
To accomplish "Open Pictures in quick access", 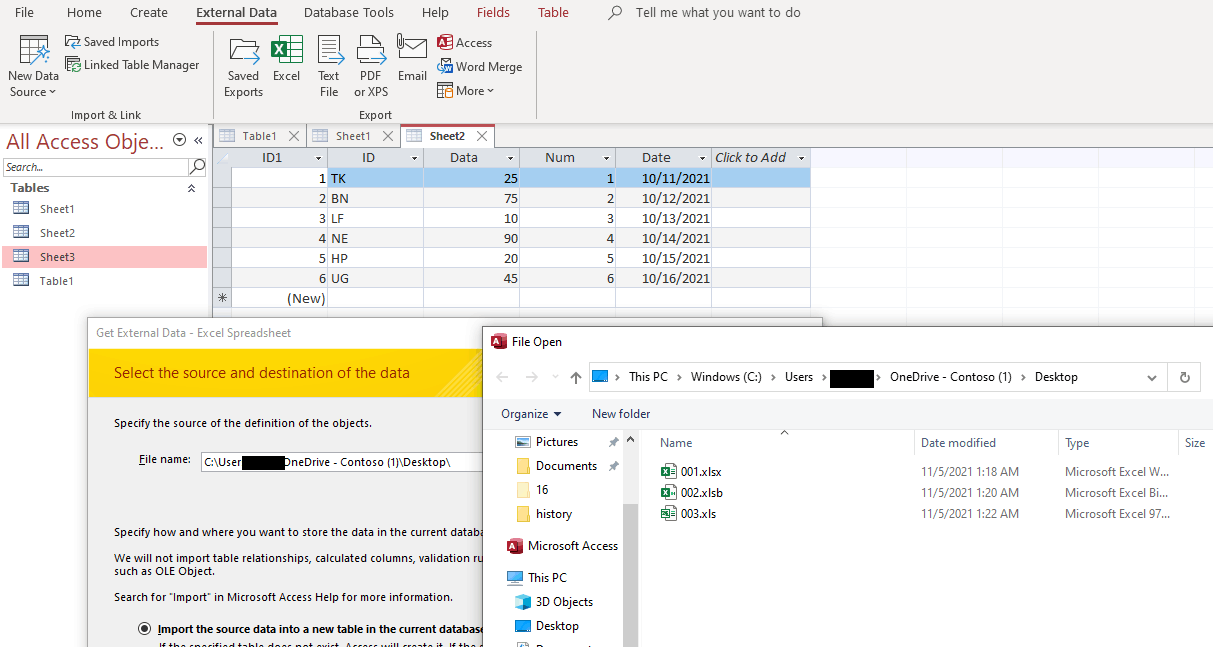I will click(556, 442).
